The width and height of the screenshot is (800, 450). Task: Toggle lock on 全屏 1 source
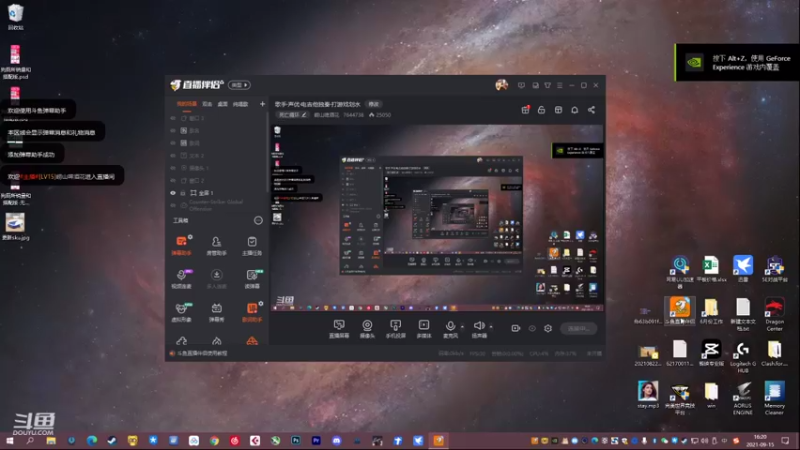coord(183,193)
